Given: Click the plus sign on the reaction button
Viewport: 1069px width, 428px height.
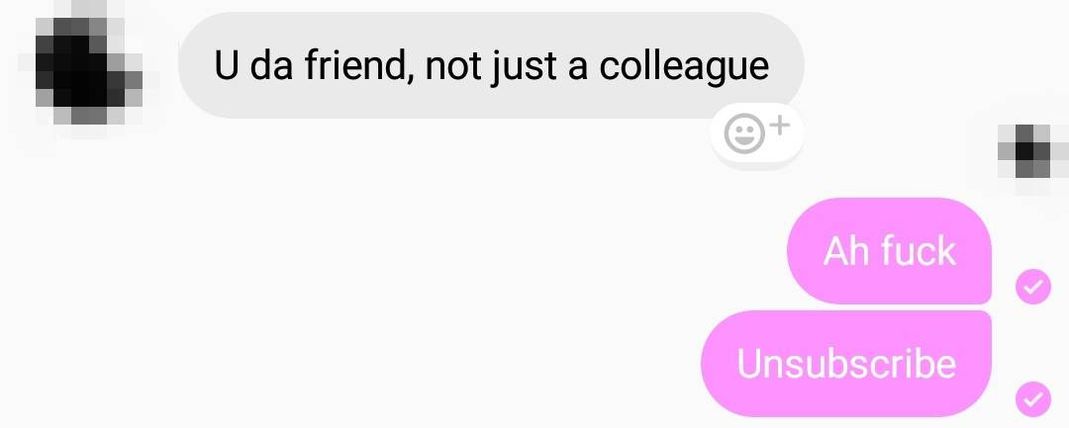Looking at the screenshot, I should tap(781, 125).
